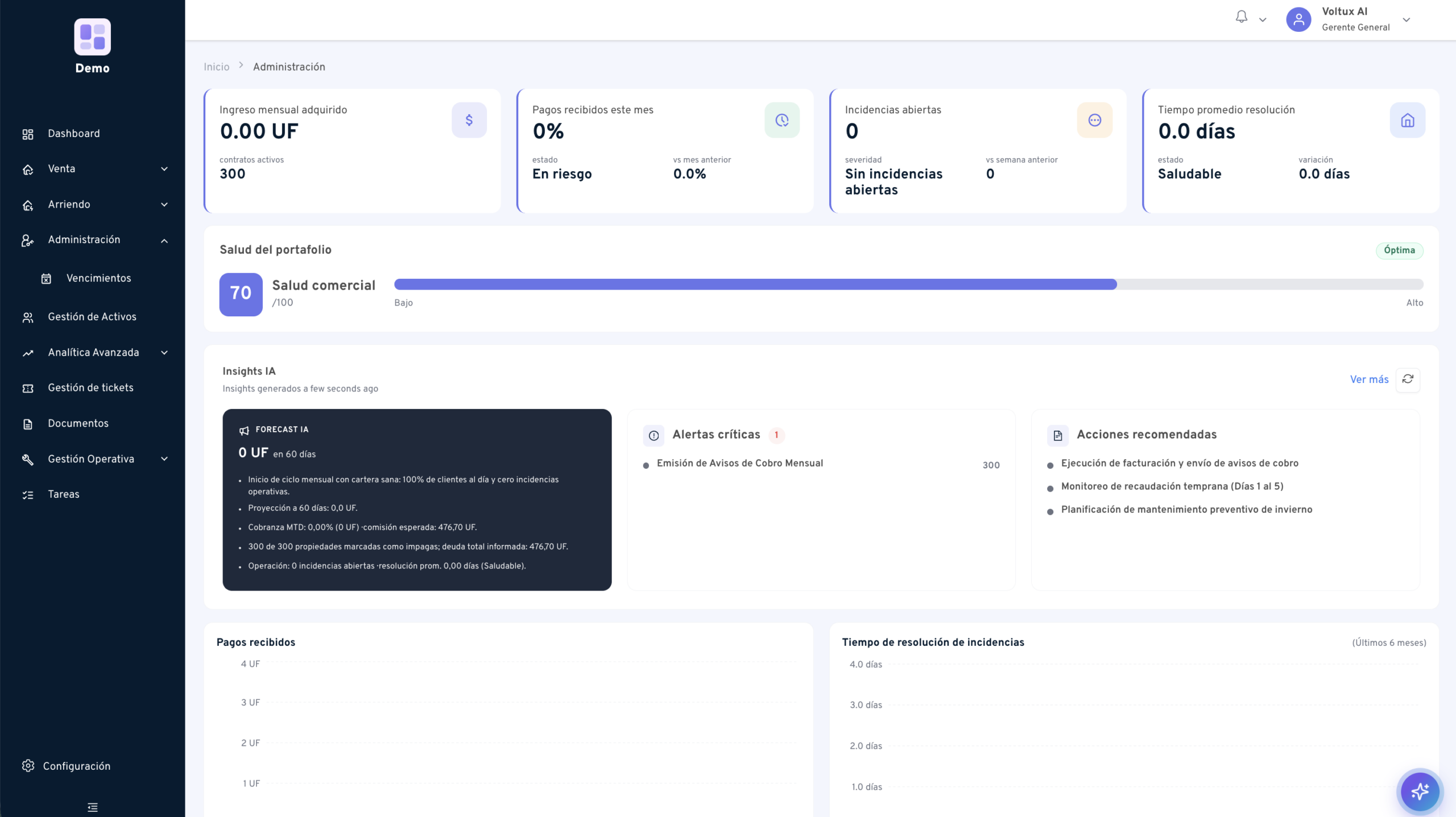Expand the Gestión Operativa menu
The height and width of the screenshot is (817, 1456).
[x=93, y=459]
